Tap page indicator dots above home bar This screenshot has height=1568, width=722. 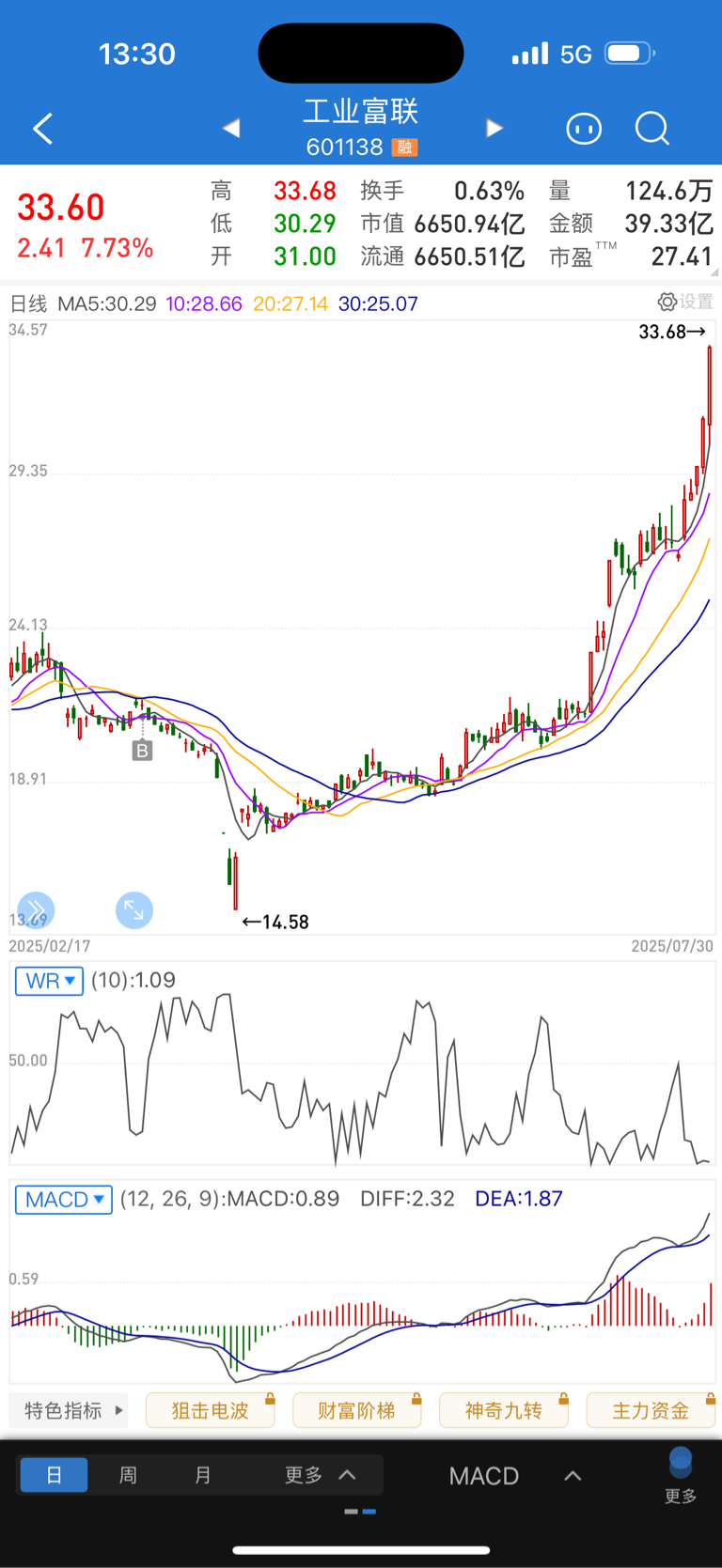click(x=361, y=1512)
